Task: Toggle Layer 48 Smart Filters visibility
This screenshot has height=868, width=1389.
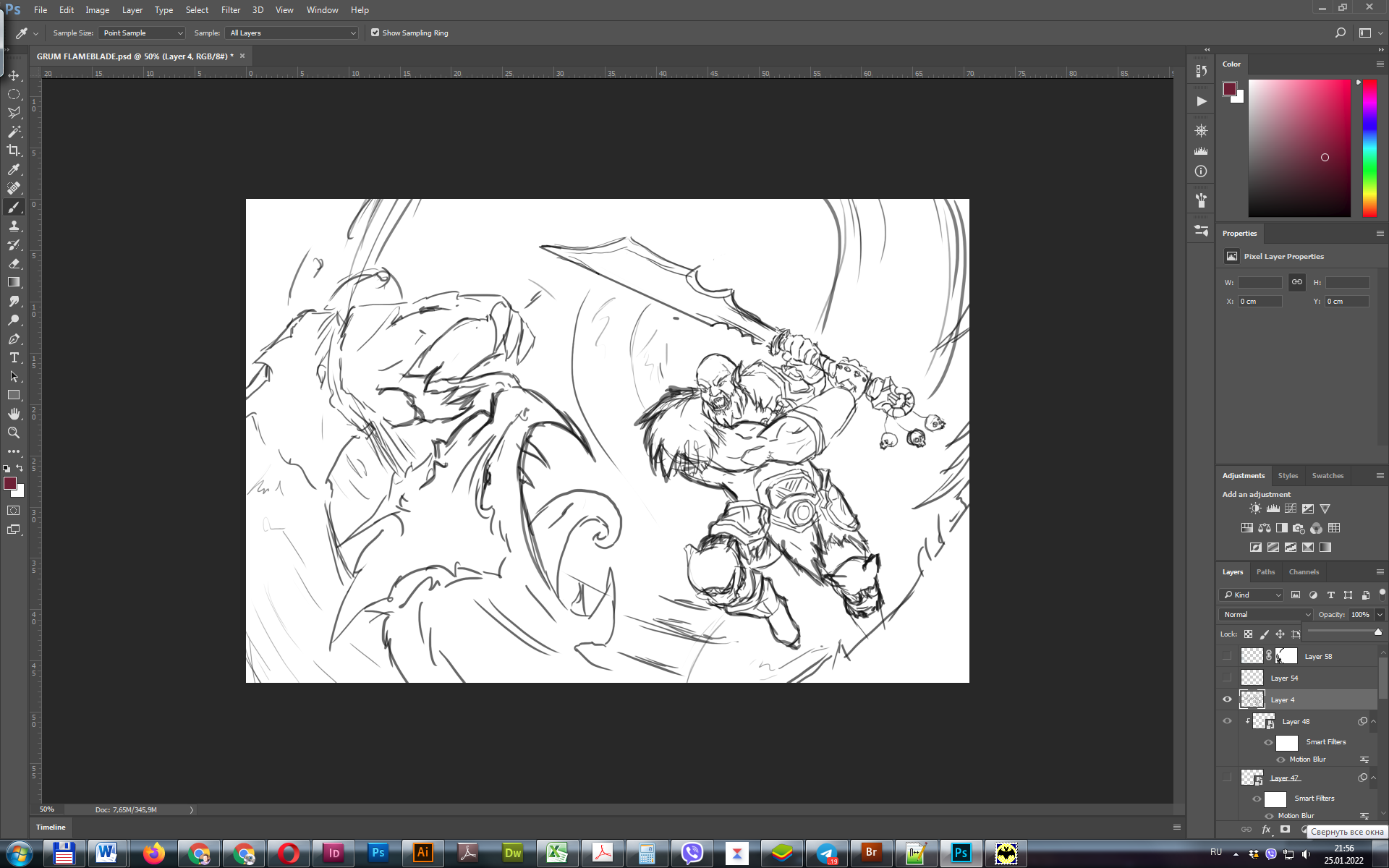Action: coord(1268,742)
